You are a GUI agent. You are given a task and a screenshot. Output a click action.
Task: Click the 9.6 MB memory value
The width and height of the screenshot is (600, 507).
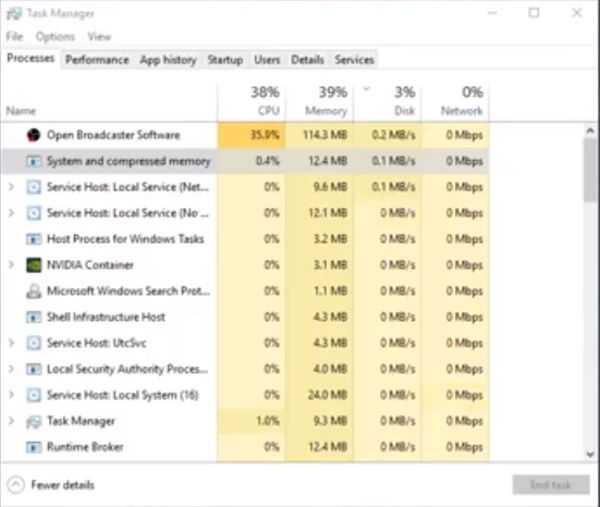point(330,187)
